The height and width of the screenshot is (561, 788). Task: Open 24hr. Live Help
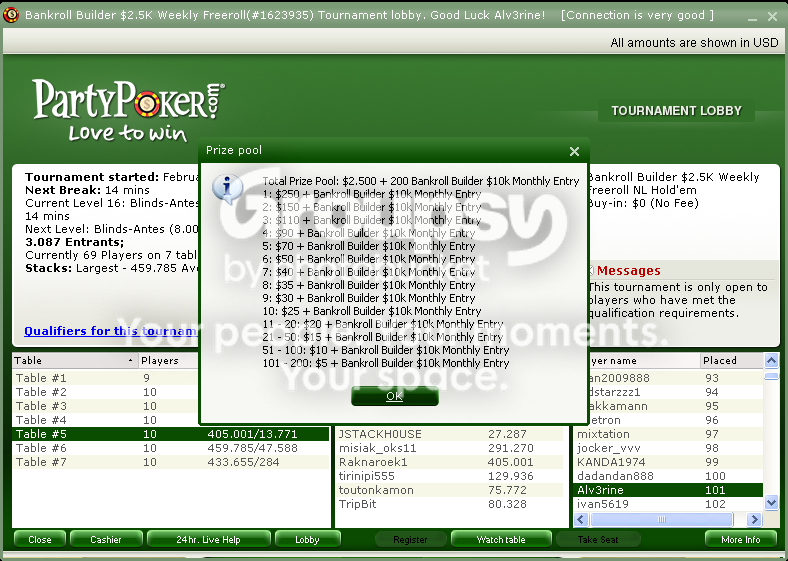[208, 539]
